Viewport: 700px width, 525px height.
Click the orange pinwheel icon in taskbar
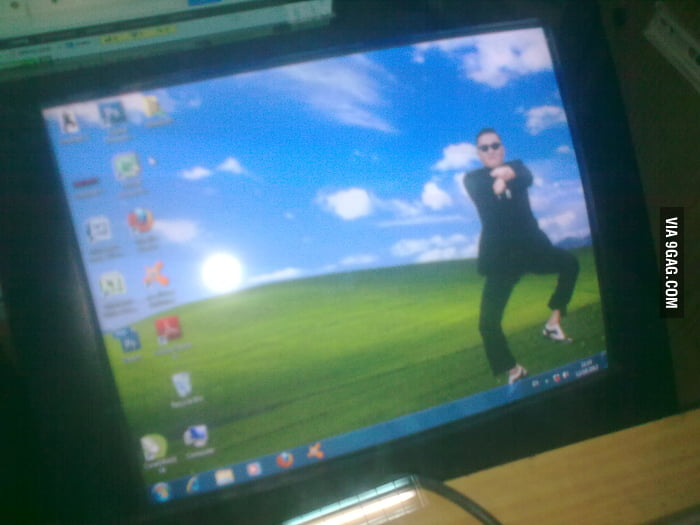[x=315, y=451]
